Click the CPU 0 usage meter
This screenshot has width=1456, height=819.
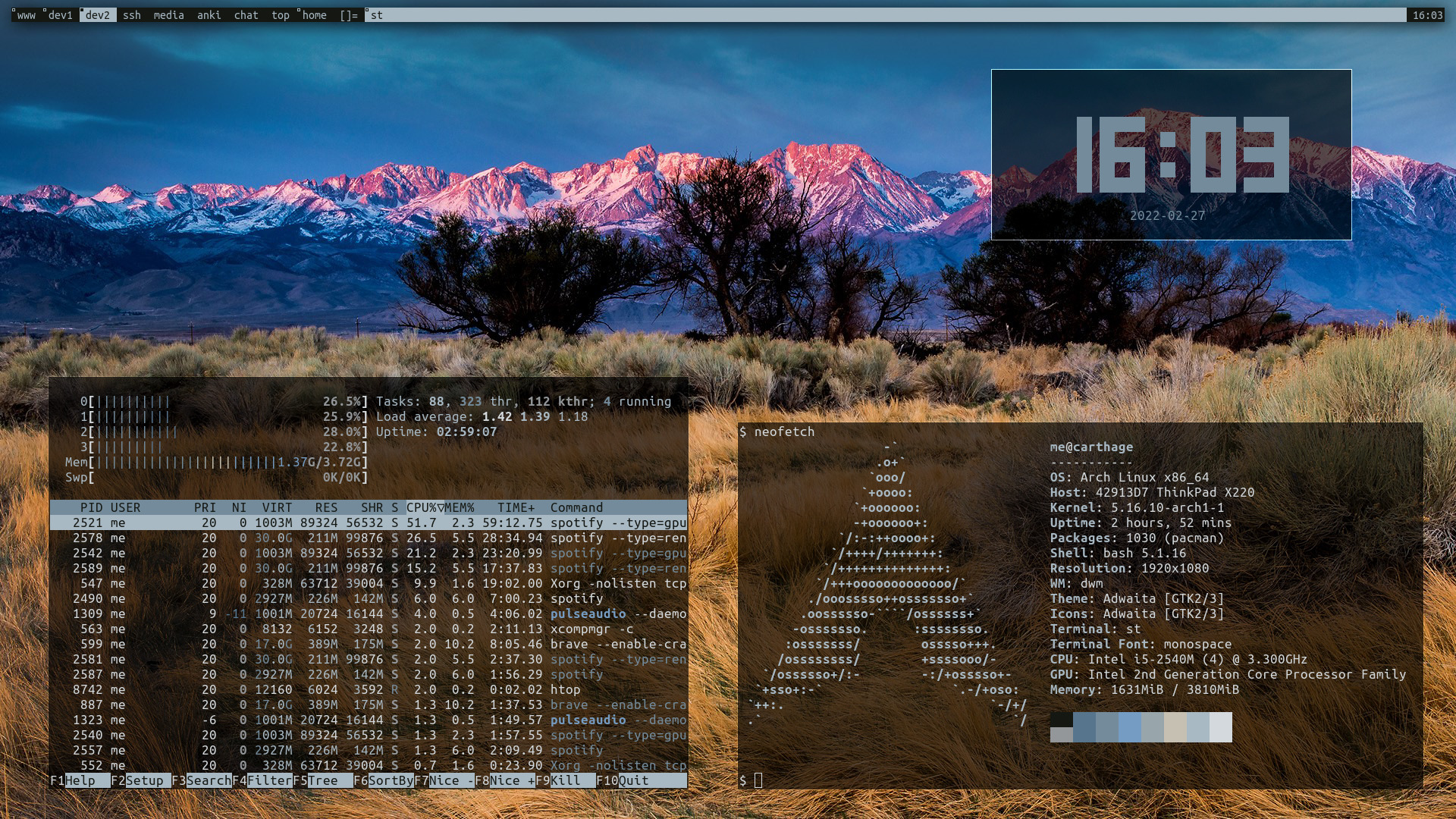(x=224, y=401)
